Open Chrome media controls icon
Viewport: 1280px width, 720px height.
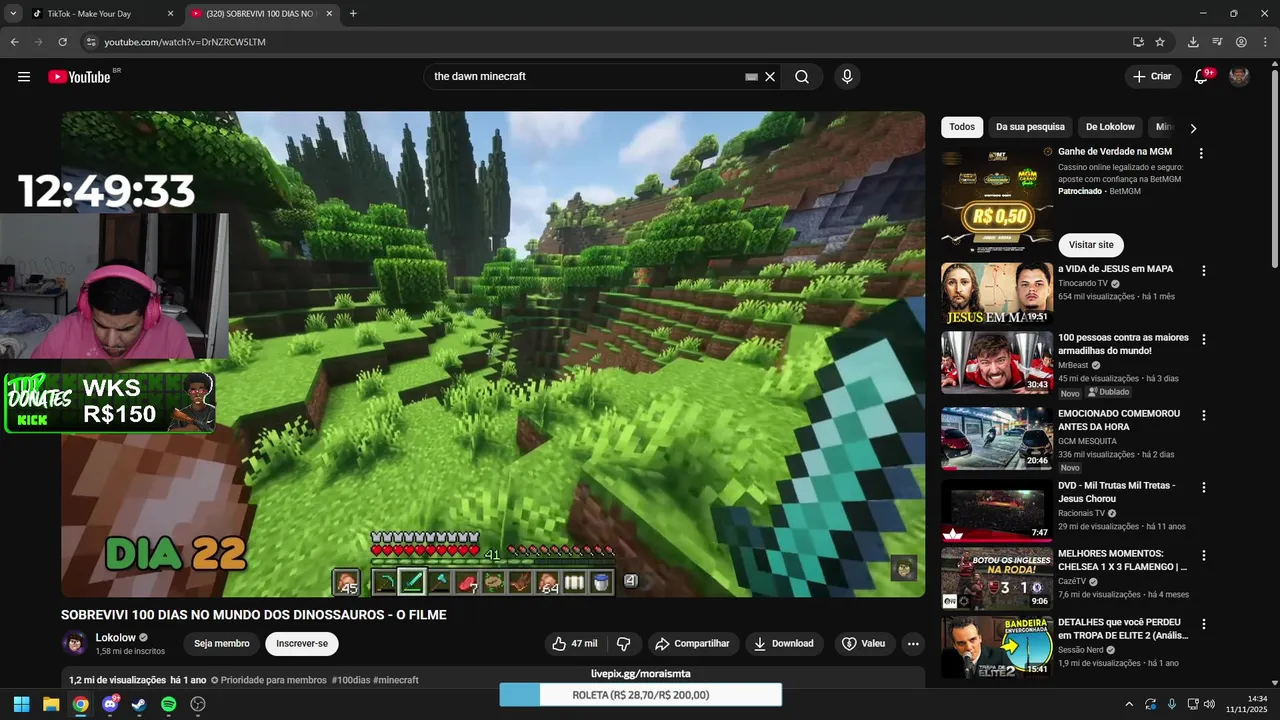pos(1217,42)
